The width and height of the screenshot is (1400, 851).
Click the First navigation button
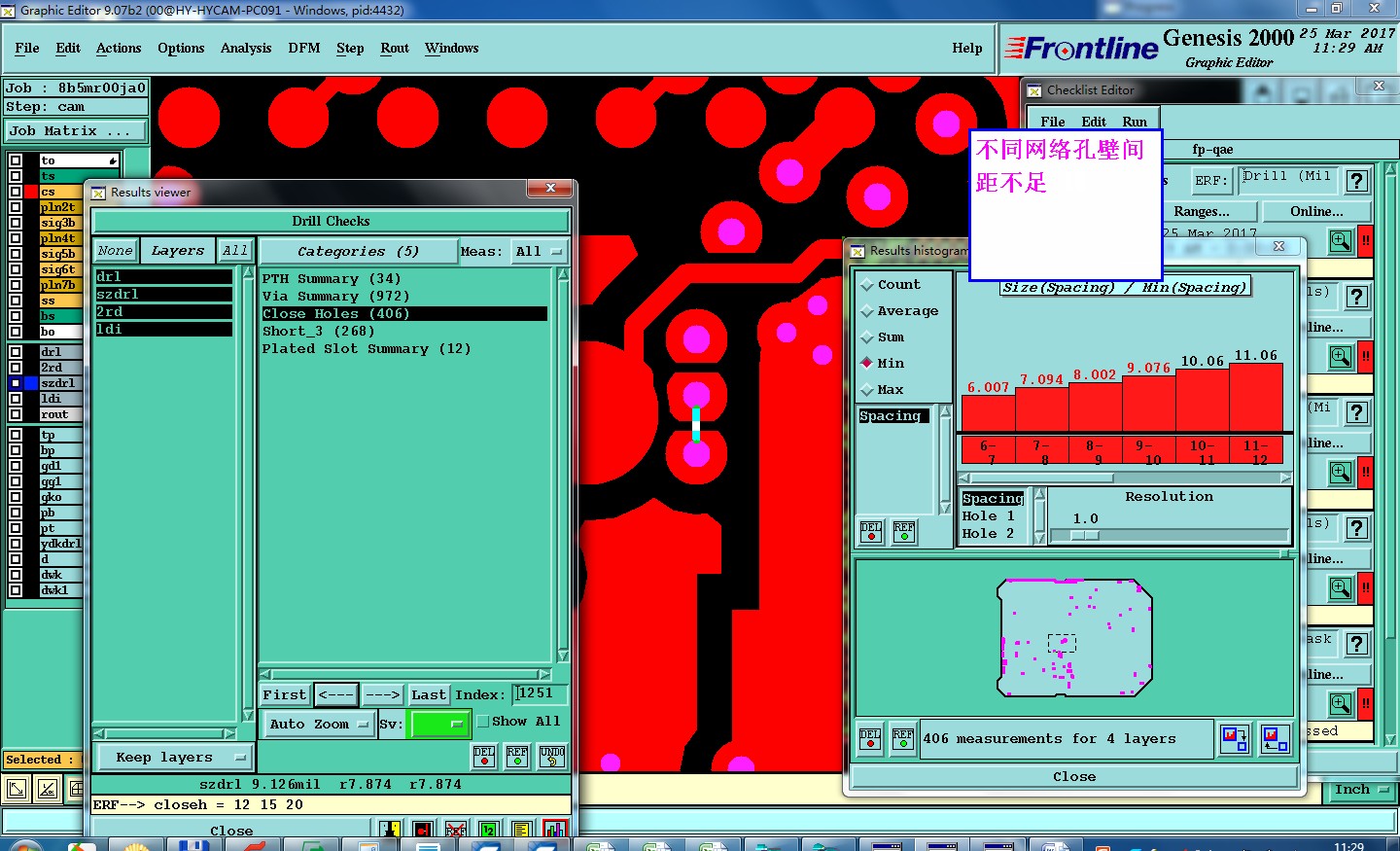285,695
